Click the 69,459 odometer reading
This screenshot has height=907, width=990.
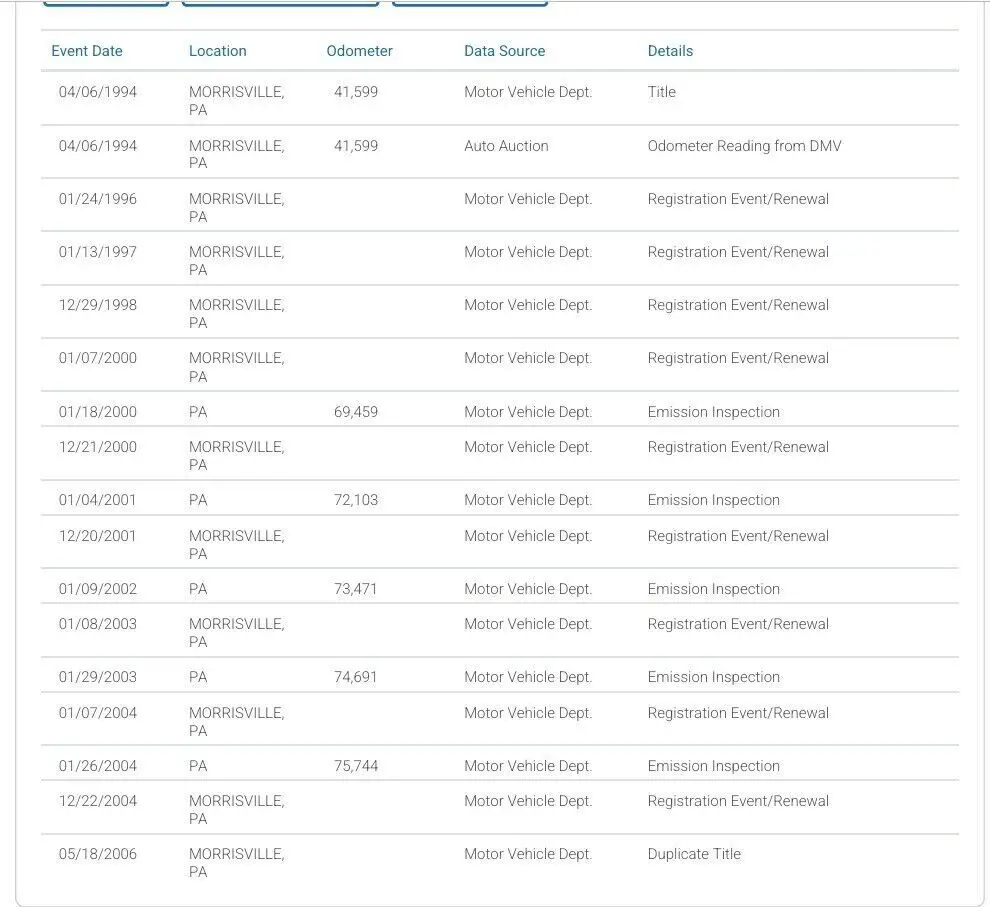tap(356, 412)
